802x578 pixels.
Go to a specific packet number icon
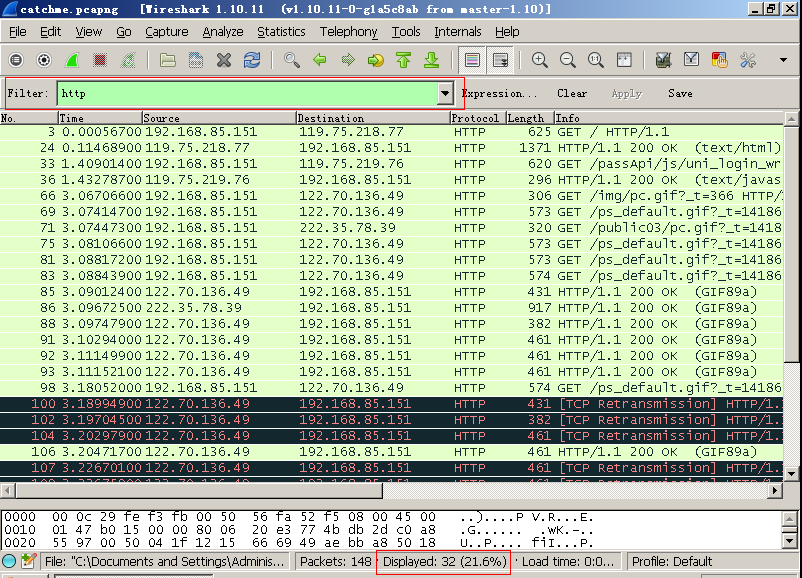(x=375, y=60)
